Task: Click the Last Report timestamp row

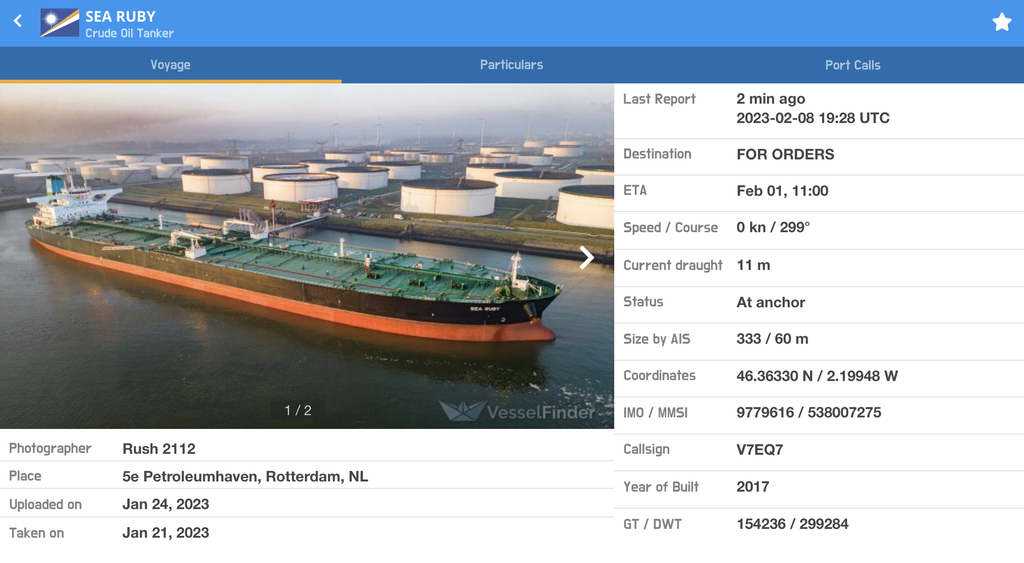Action: (x=819, y=110)
